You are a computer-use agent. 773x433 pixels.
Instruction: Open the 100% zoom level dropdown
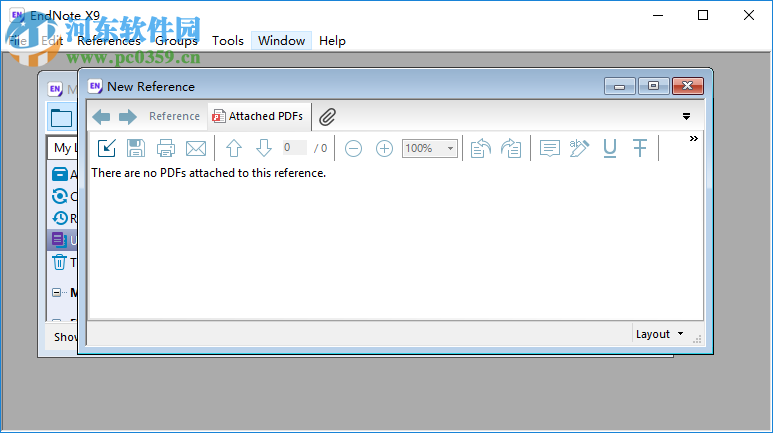(x=430, y=148)
